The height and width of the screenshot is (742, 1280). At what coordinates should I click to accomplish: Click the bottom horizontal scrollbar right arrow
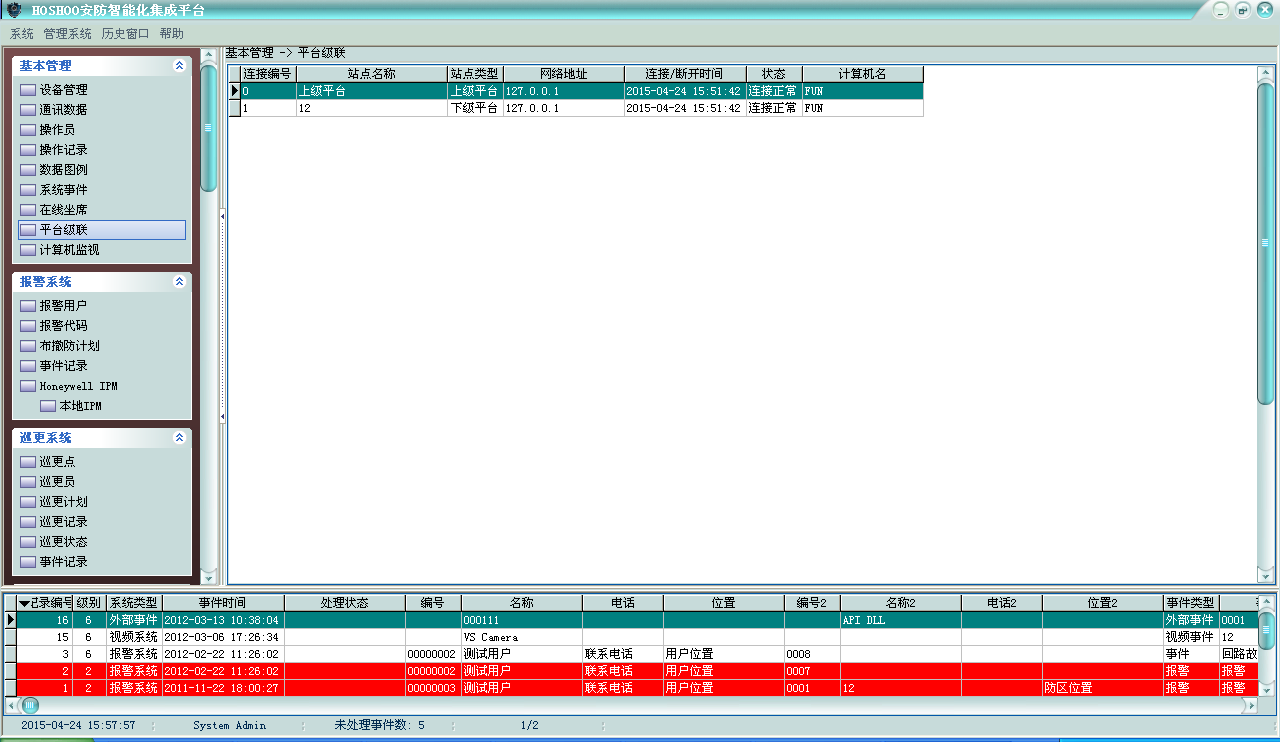1249,705
